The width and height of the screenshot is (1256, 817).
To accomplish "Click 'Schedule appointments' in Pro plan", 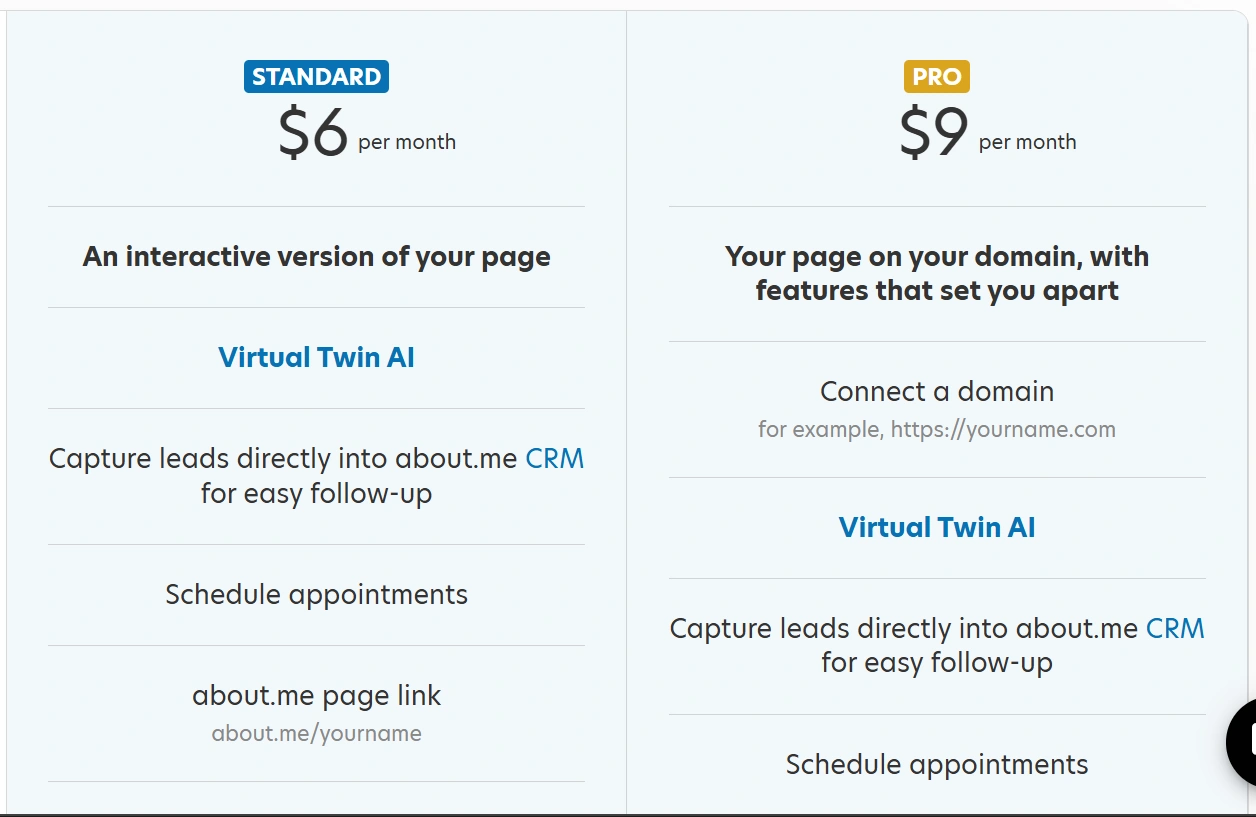I will click(937, 765).
